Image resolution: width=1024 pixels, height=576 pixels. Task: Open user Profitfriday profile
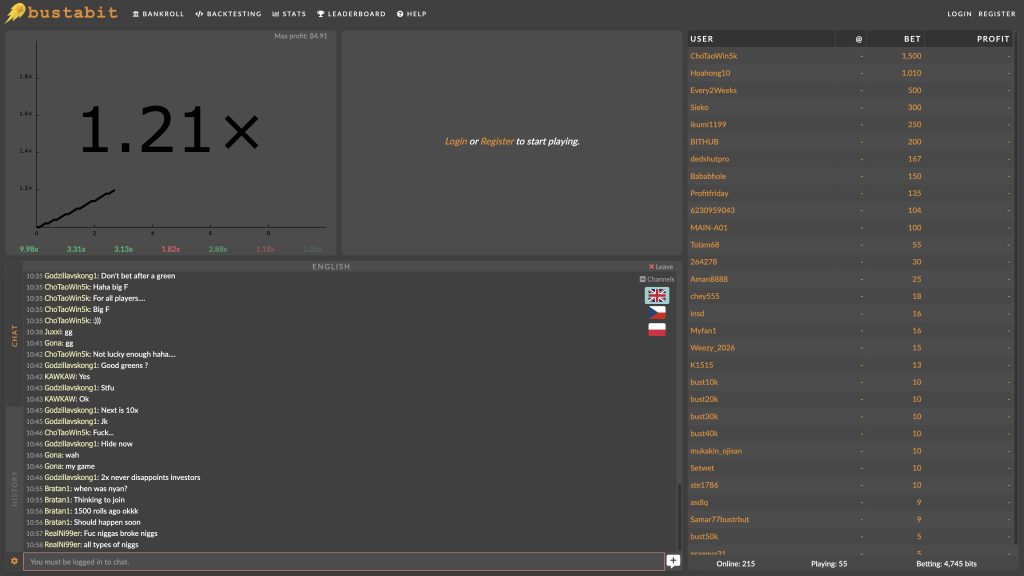(709, 193)
